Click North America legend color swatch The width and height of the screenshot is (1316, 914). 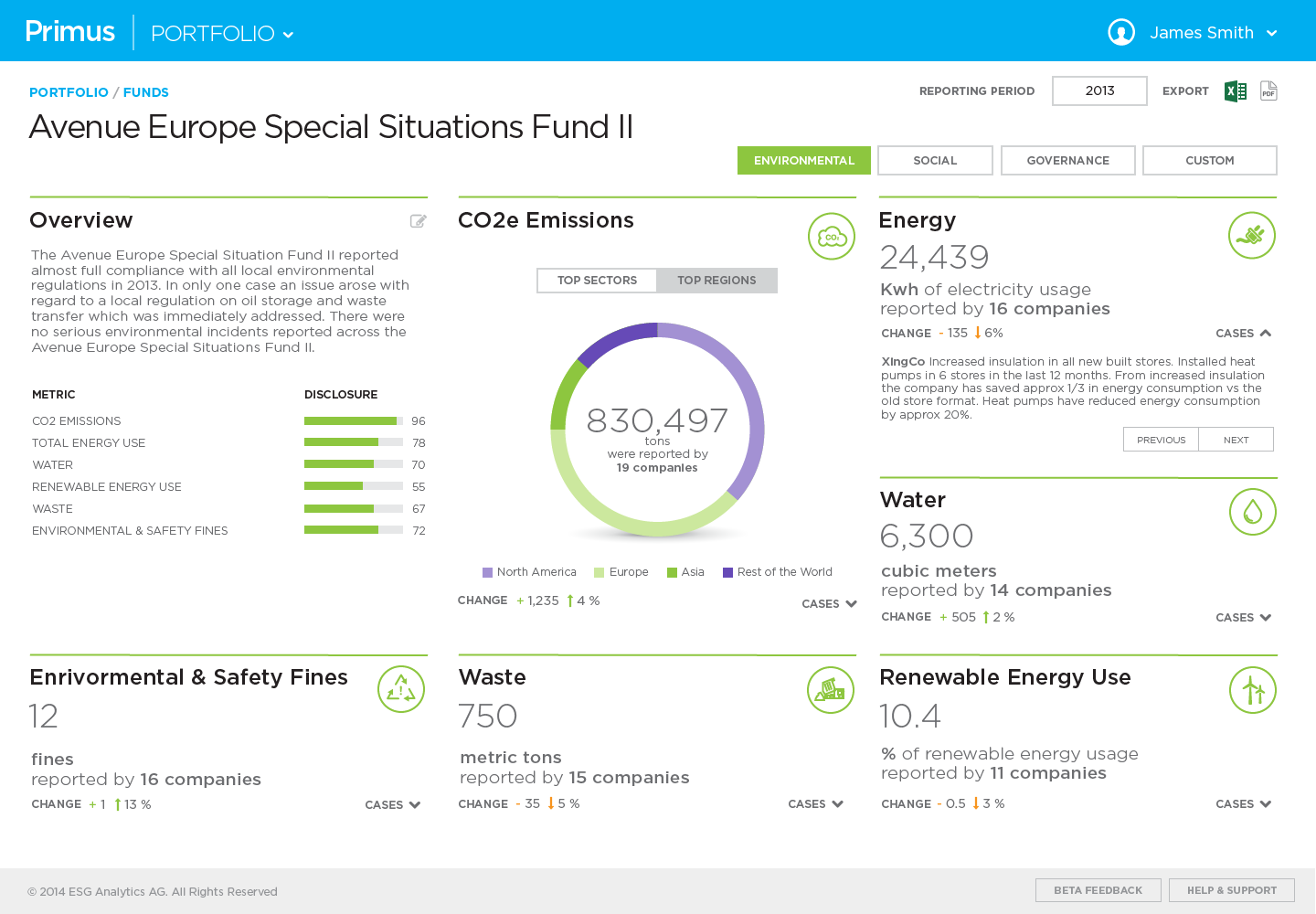[x=487, y=573]
